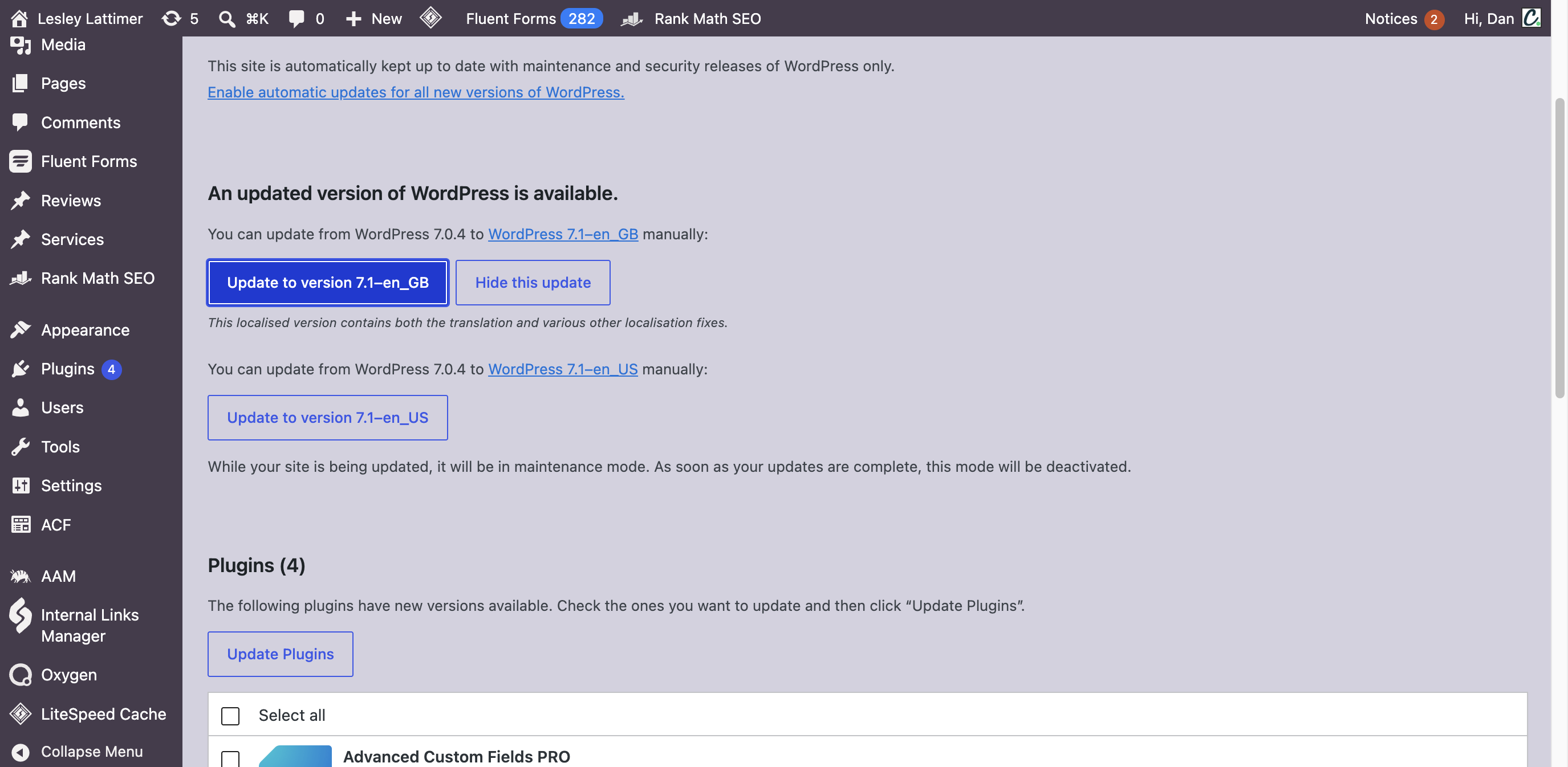Viewport: 1568px width, 767px height.
Task: Click the Collapse Menu arrow icon
Action: click(20, 752)
